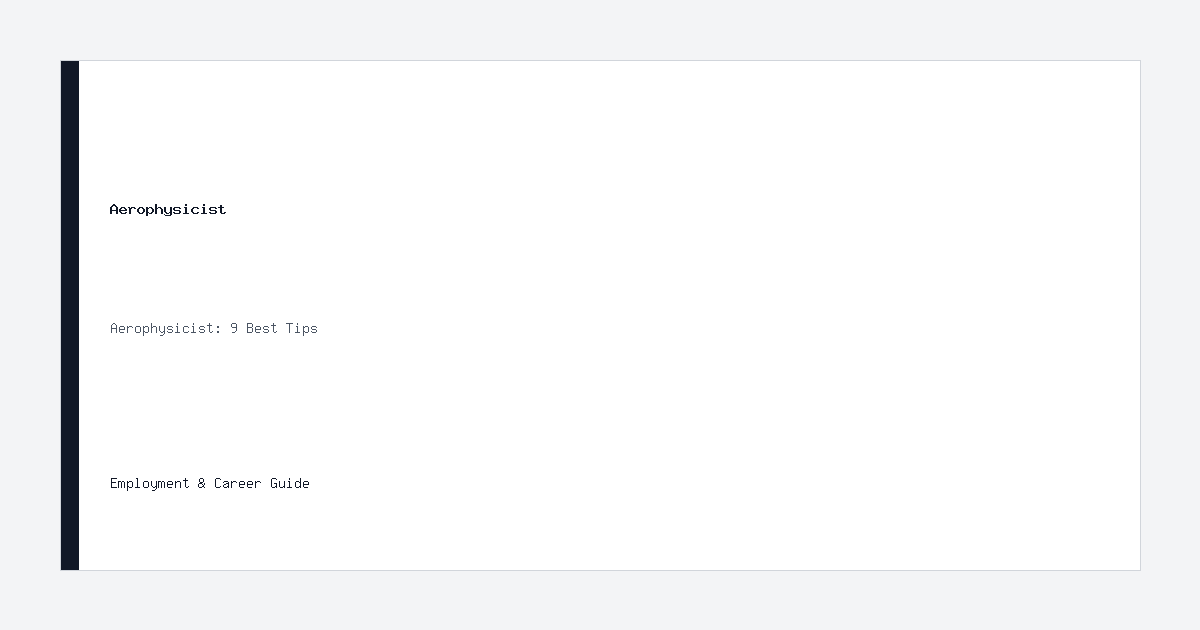Viewport: 1200px width, 630px height.
Task: Click the word "Best" in the subtitle
Action: click(262, 329)
